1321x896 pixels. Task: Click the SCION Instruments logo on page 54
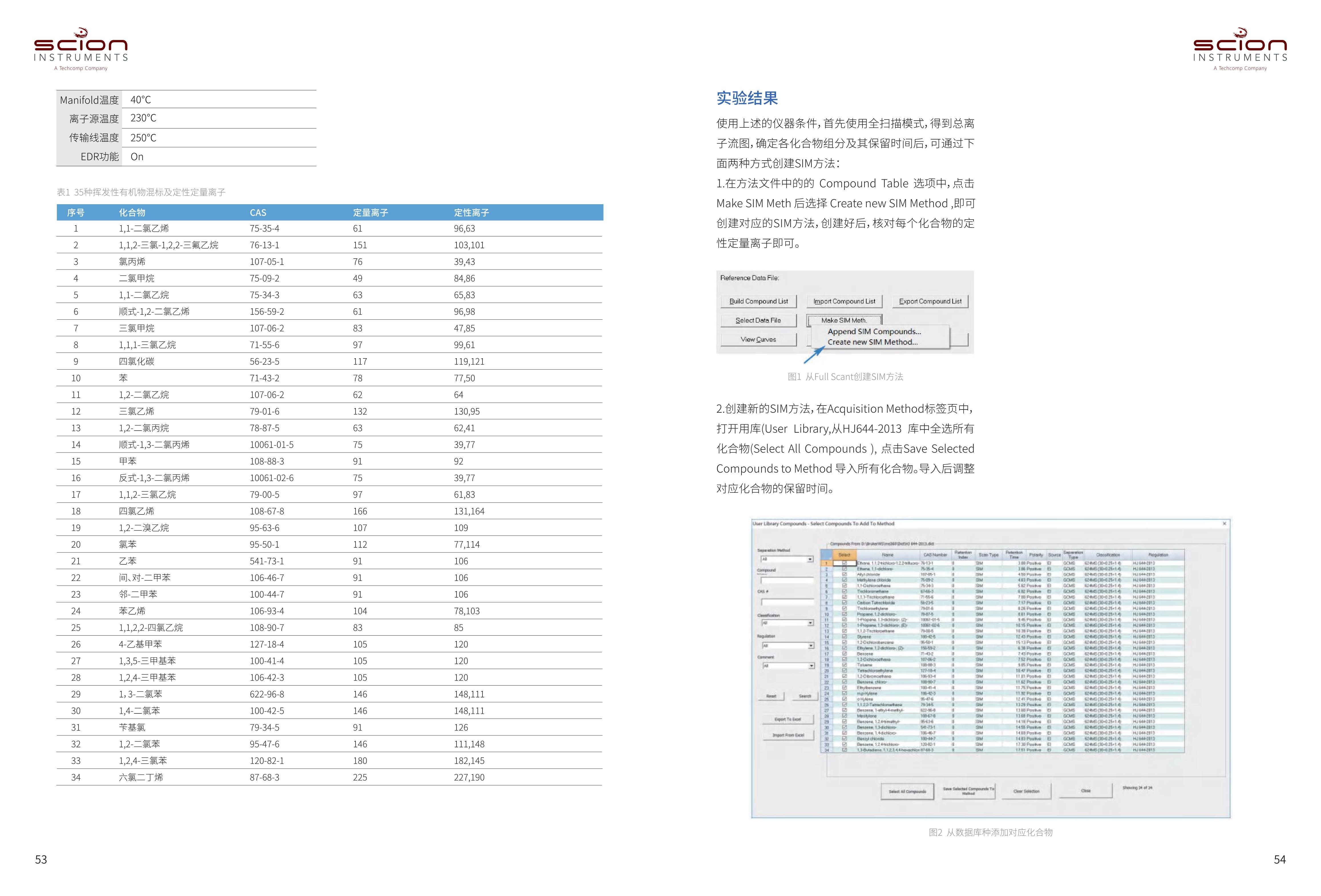(1240, 49)
